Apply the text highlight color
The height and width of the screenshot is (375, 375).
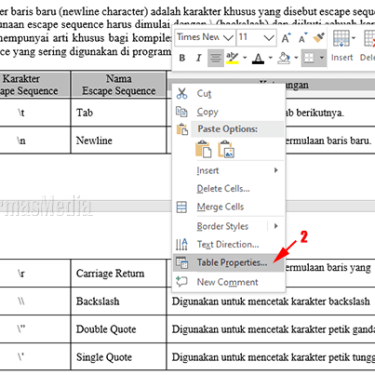(x=232, y=58)
